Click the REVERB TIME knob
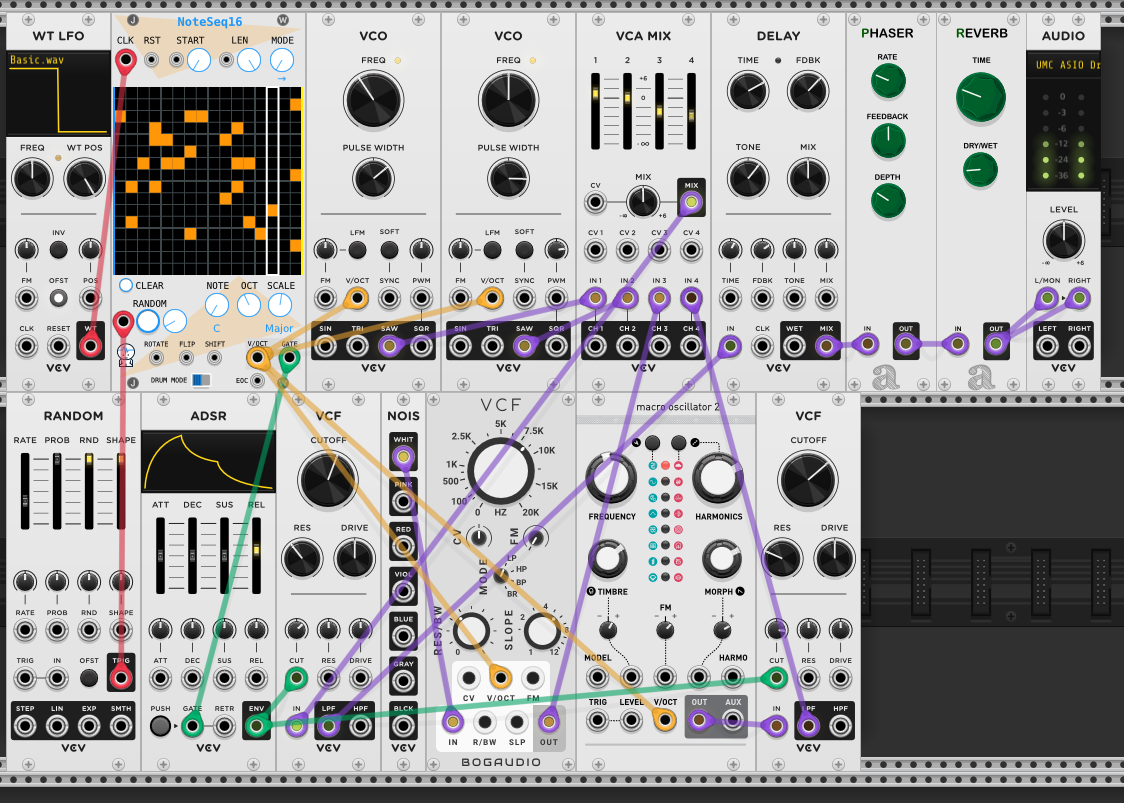 [981, 97]
